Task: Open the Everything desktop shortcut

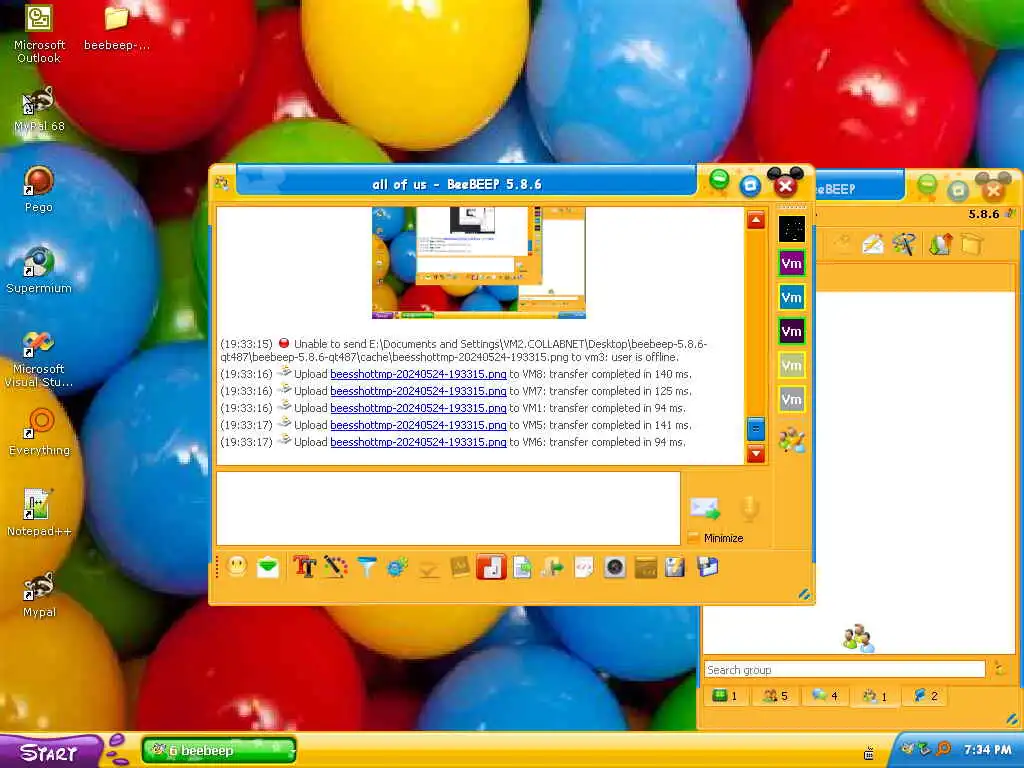Action: click(x=39, y=432)
